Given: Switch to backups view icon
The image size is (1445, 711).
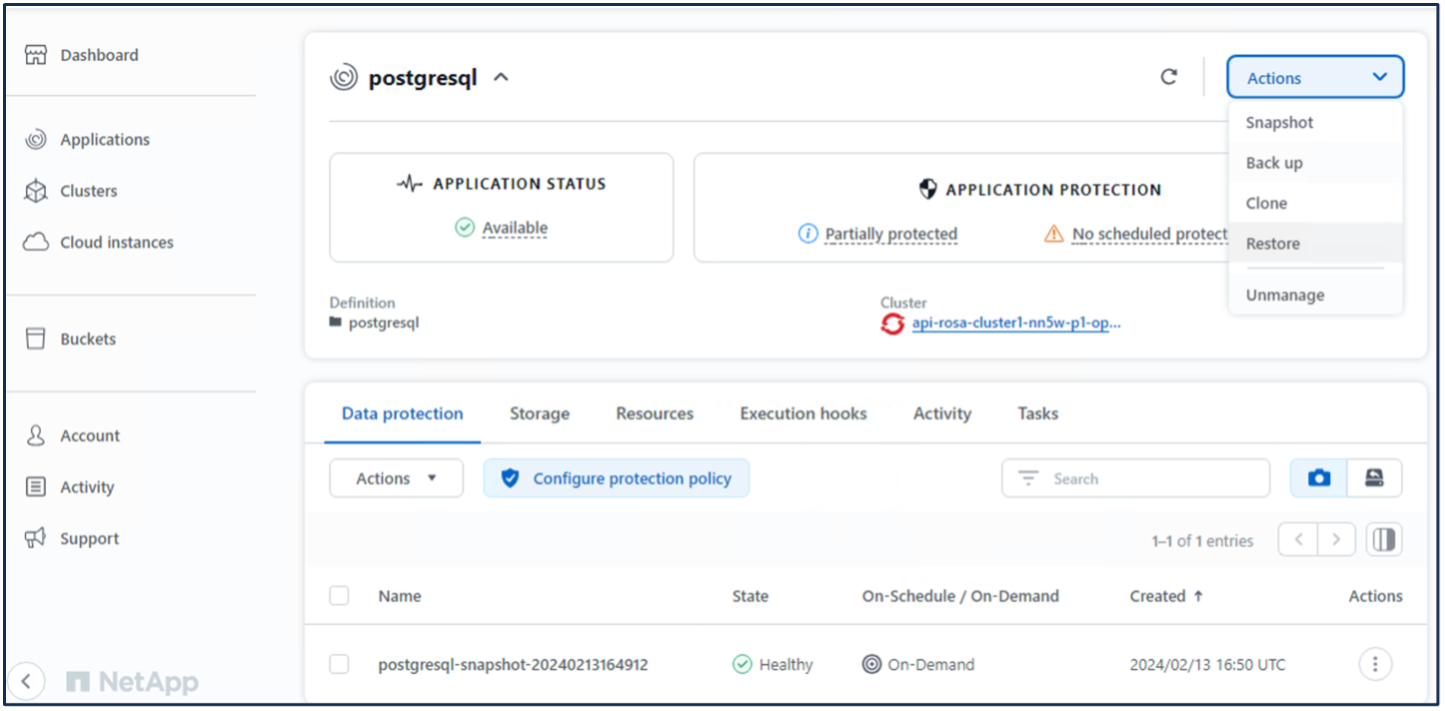Looking at the screenshot, I should click(1374, 479).
